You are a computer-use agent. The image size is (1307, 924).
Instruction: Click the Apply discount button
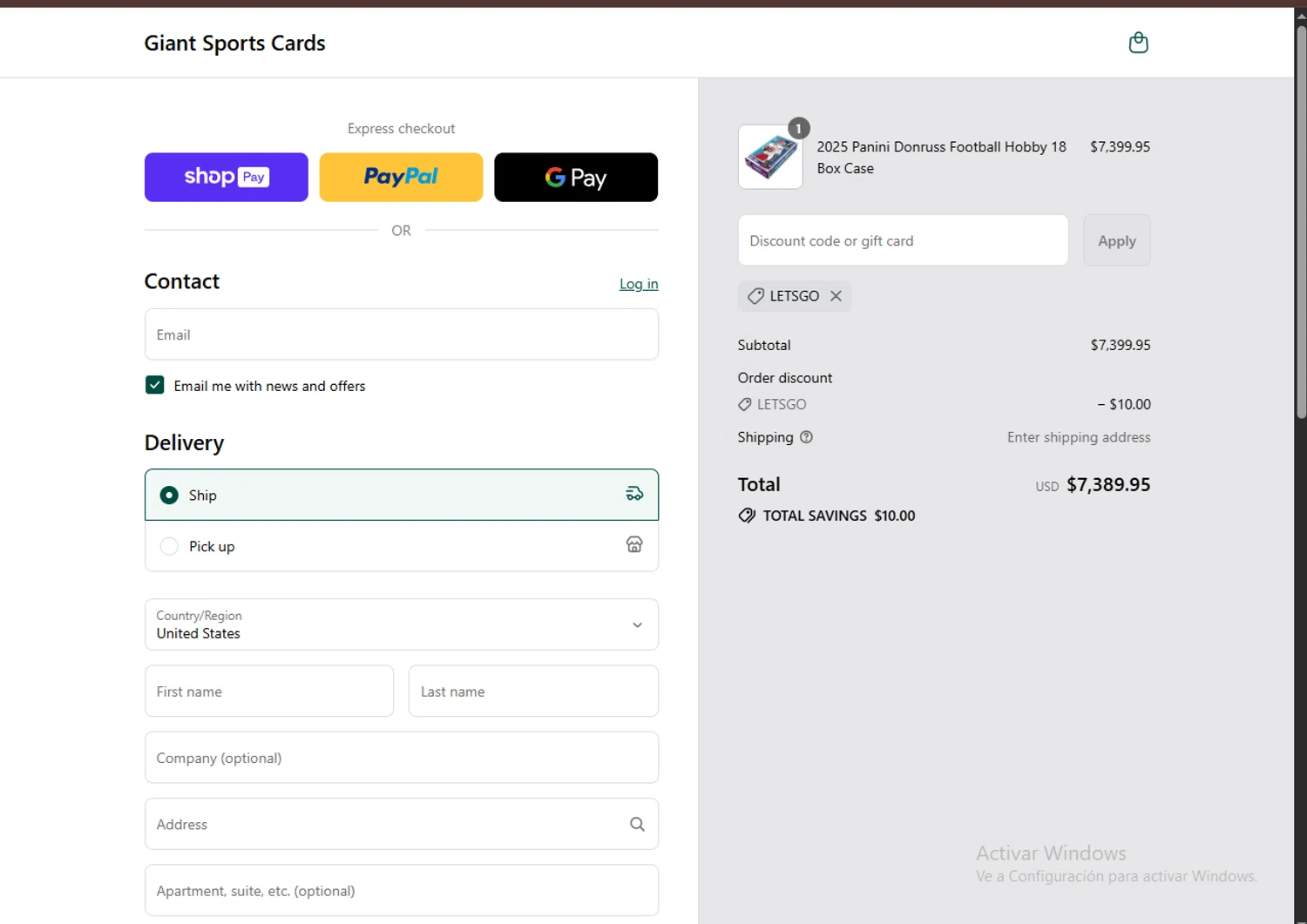tap(1117, 240)
